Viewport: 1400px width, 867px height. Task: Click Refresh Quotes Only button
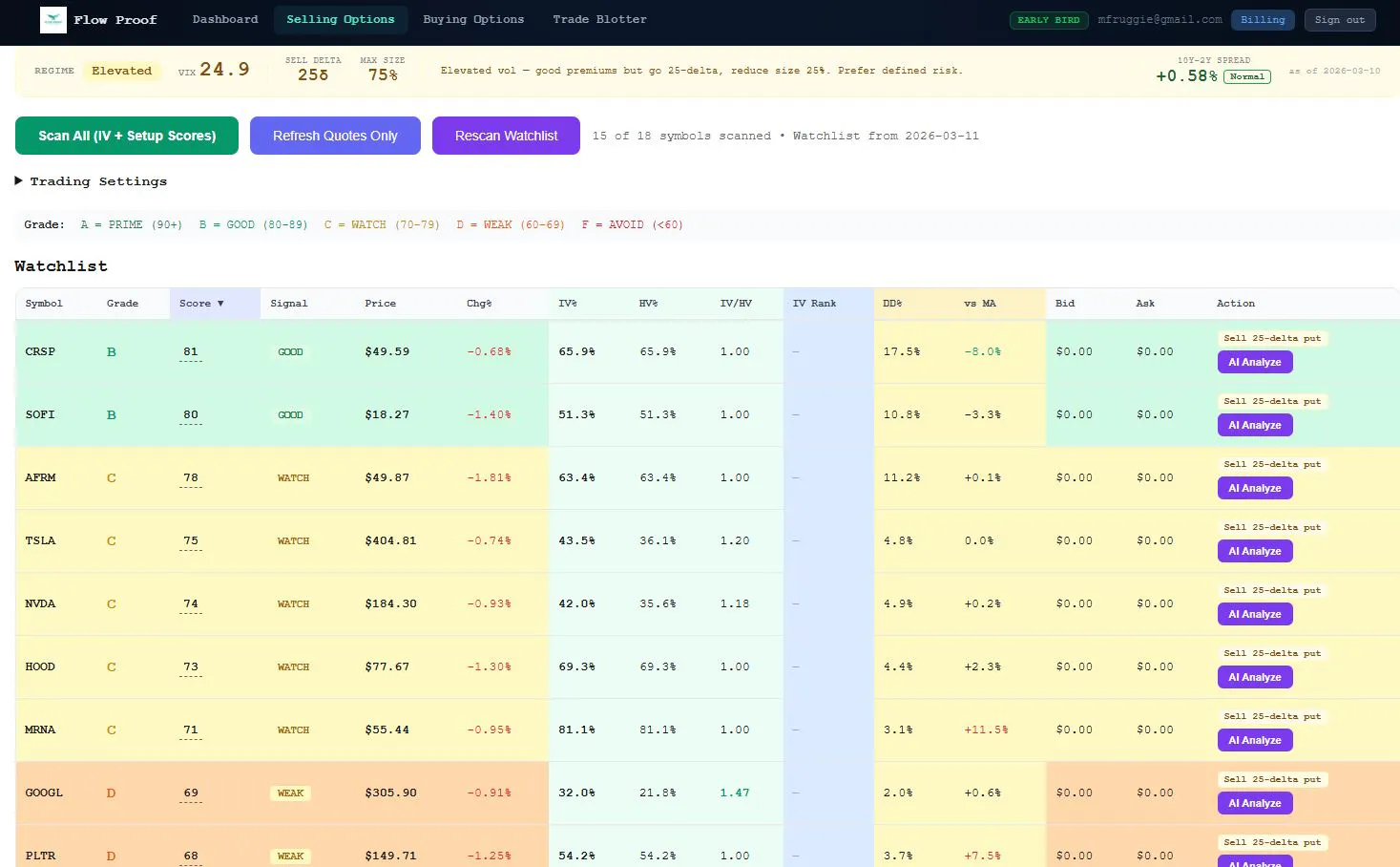pyautogui.click(x=335, y=136)
